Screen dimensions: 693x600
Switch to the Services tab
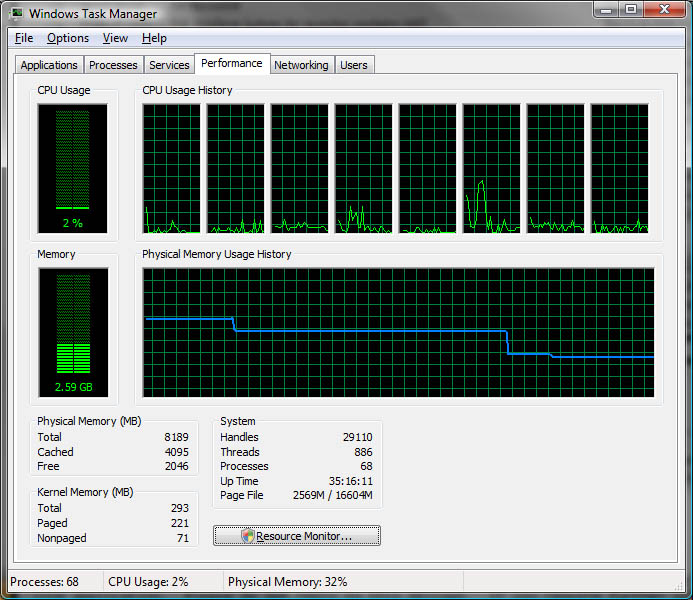click(x=169, y=65)
